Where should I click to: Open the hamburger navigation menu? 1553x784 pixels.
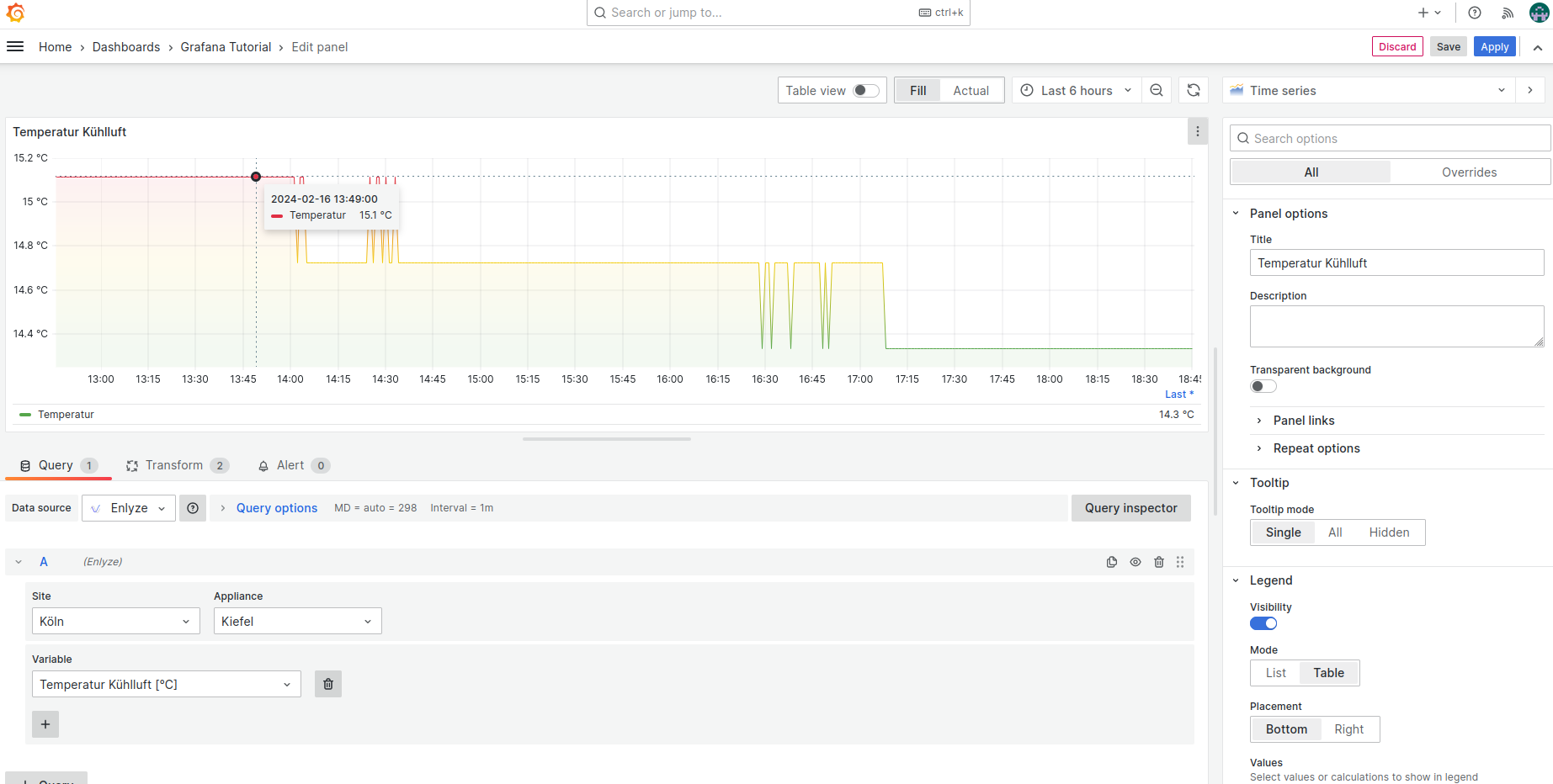(x=15, y=47)
